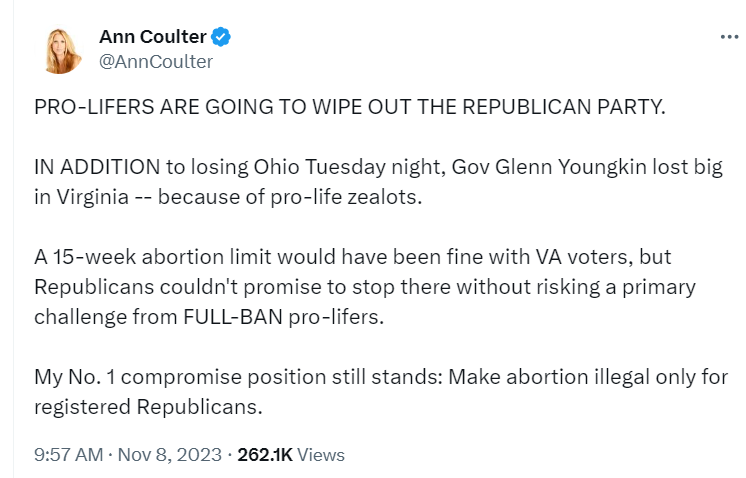Click the Views label beside the count
Image resolution: width=746 pixels, height=478 pixels.
(321, 455)
